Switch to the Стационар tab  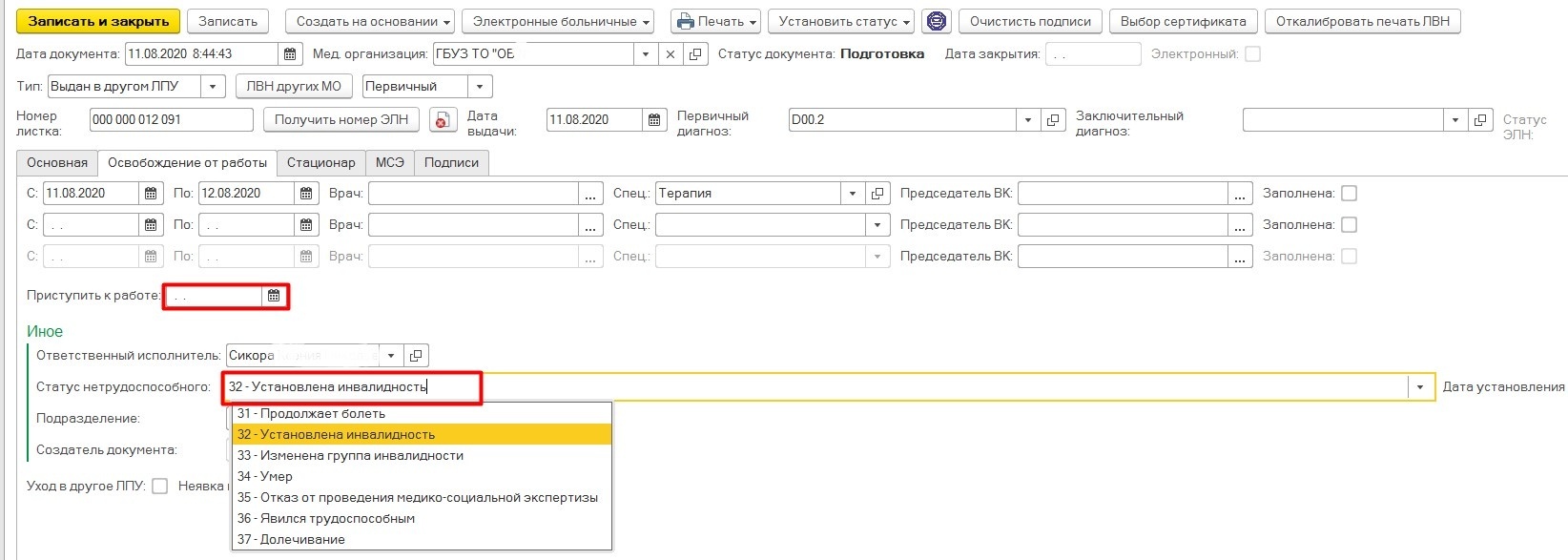pyautogui.click(x=320, y=163)
